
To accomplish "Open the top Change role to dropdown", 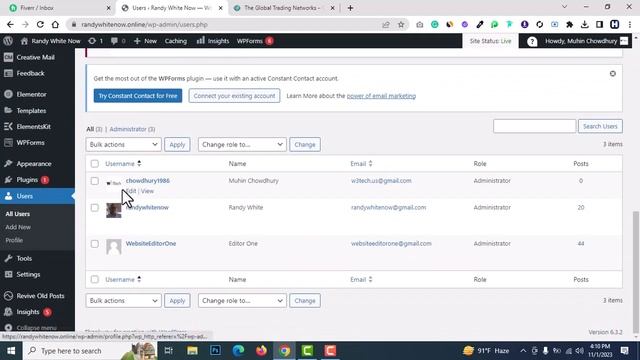I will pyautogui.click(x=242, y=144).
